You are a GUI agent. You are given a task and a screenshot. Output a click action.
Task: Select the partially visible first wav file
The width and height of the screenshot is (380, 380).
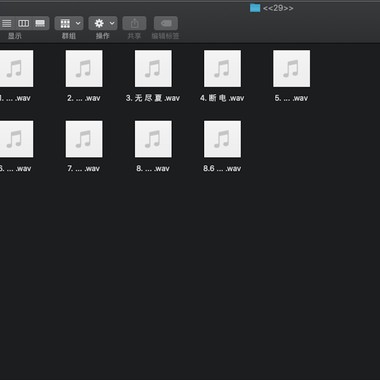click(17, 69)
